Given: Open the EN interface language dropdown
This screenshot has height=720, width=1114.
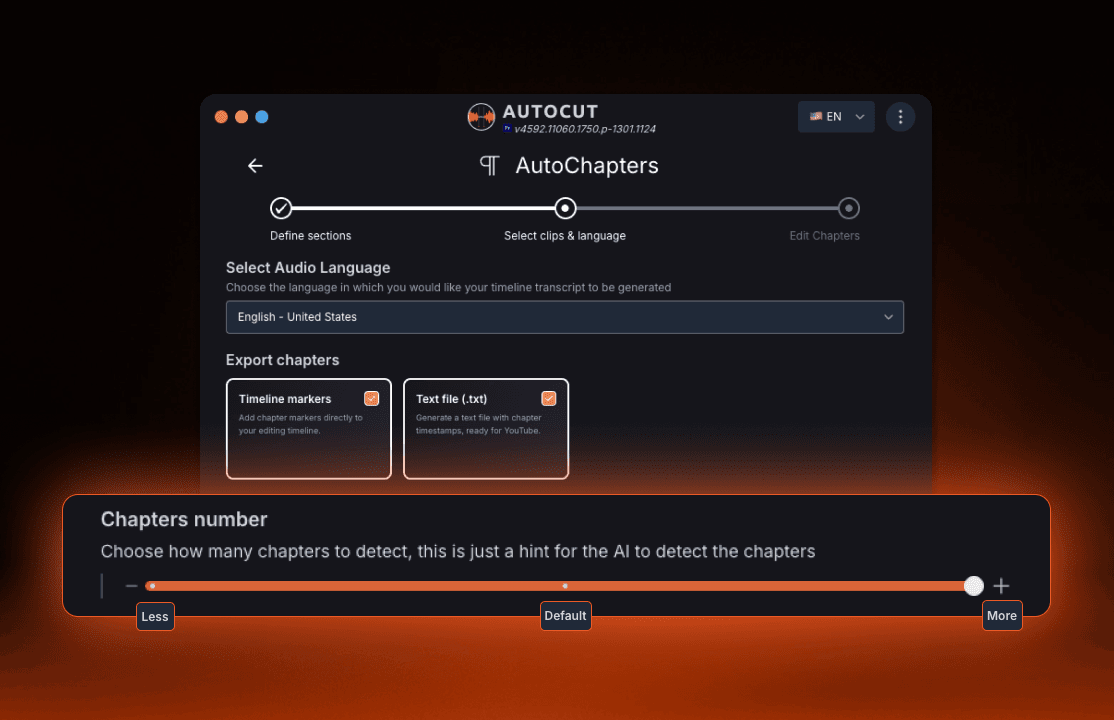Looking at the screenshot, I should (x=836, y=117).
